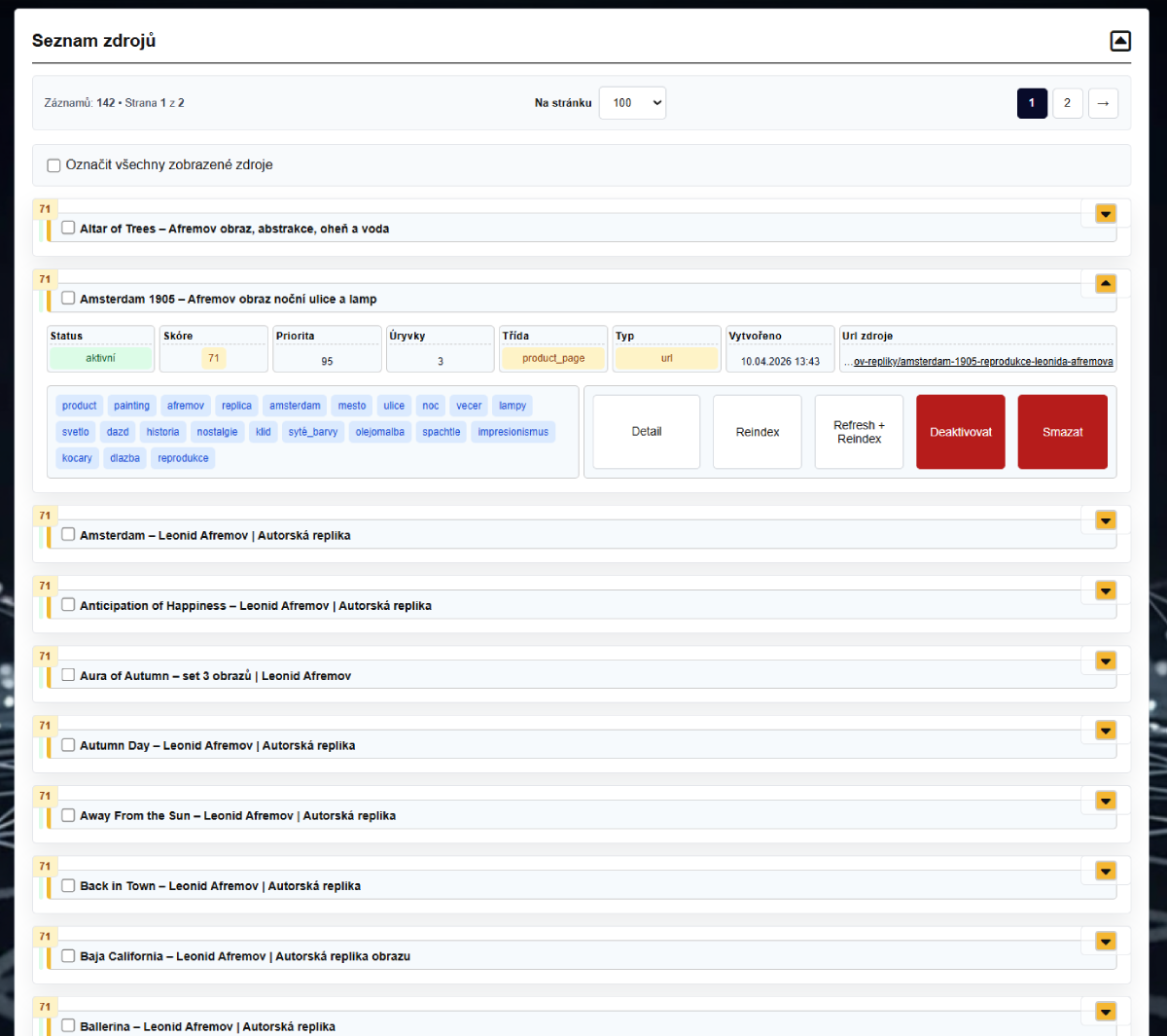Tick the Amsterdam 1905 source checkbox
The width and height of the screenshot is (1167, 1036).
[68, 299]
